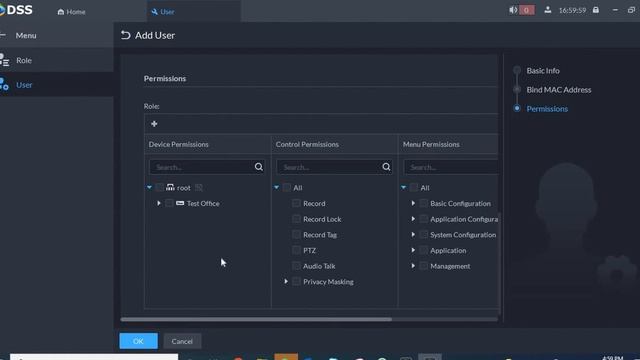Expand the Basic Configuration node
The height and width of the screenshot is (360, 640).
[413, 203]
